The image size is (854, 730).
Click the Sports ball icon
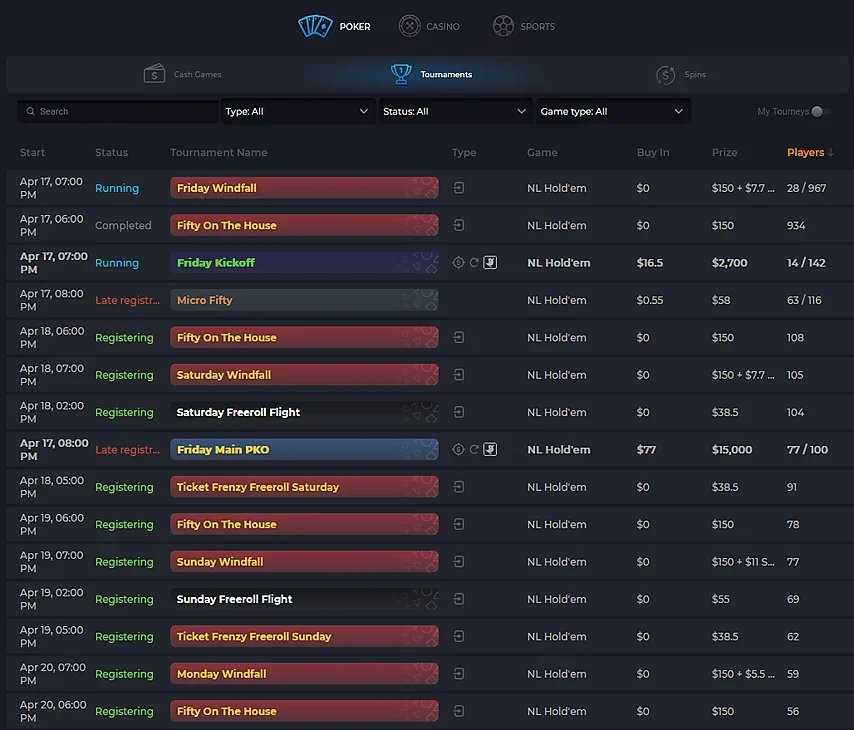tap(503, 26)
